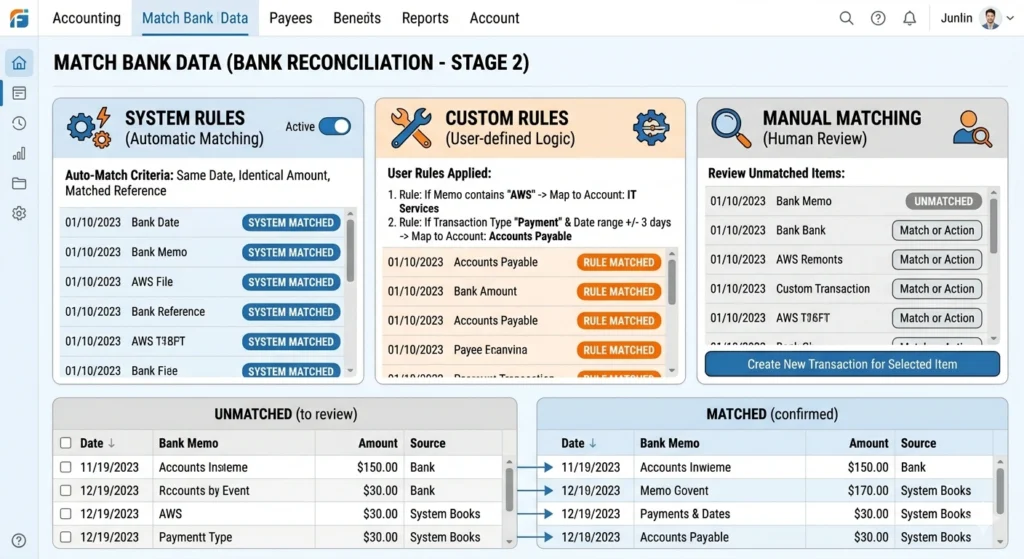Sort Unmatched table by Date arrow
1024x559 pixels.
(112, 443)
